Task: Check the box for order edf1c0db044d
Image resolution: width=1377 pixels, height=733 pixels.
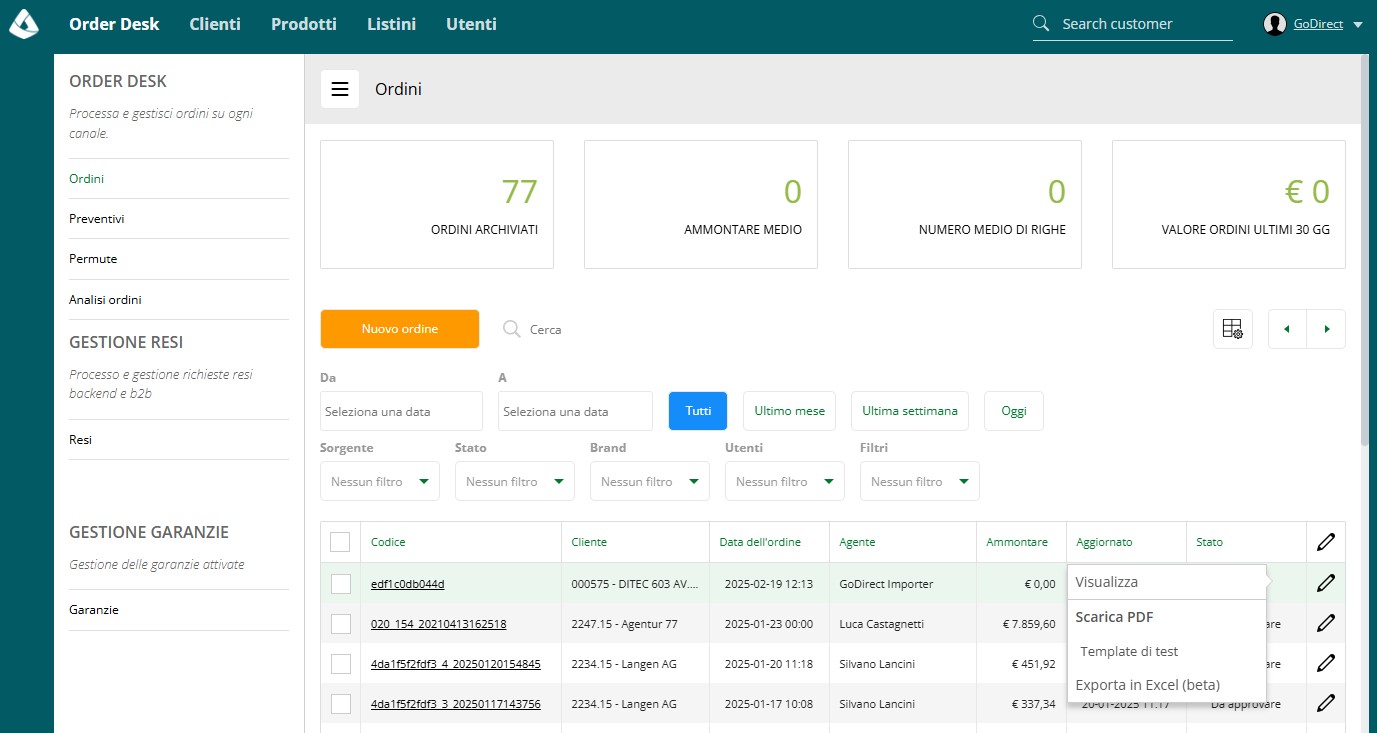Action: (340, 583)
